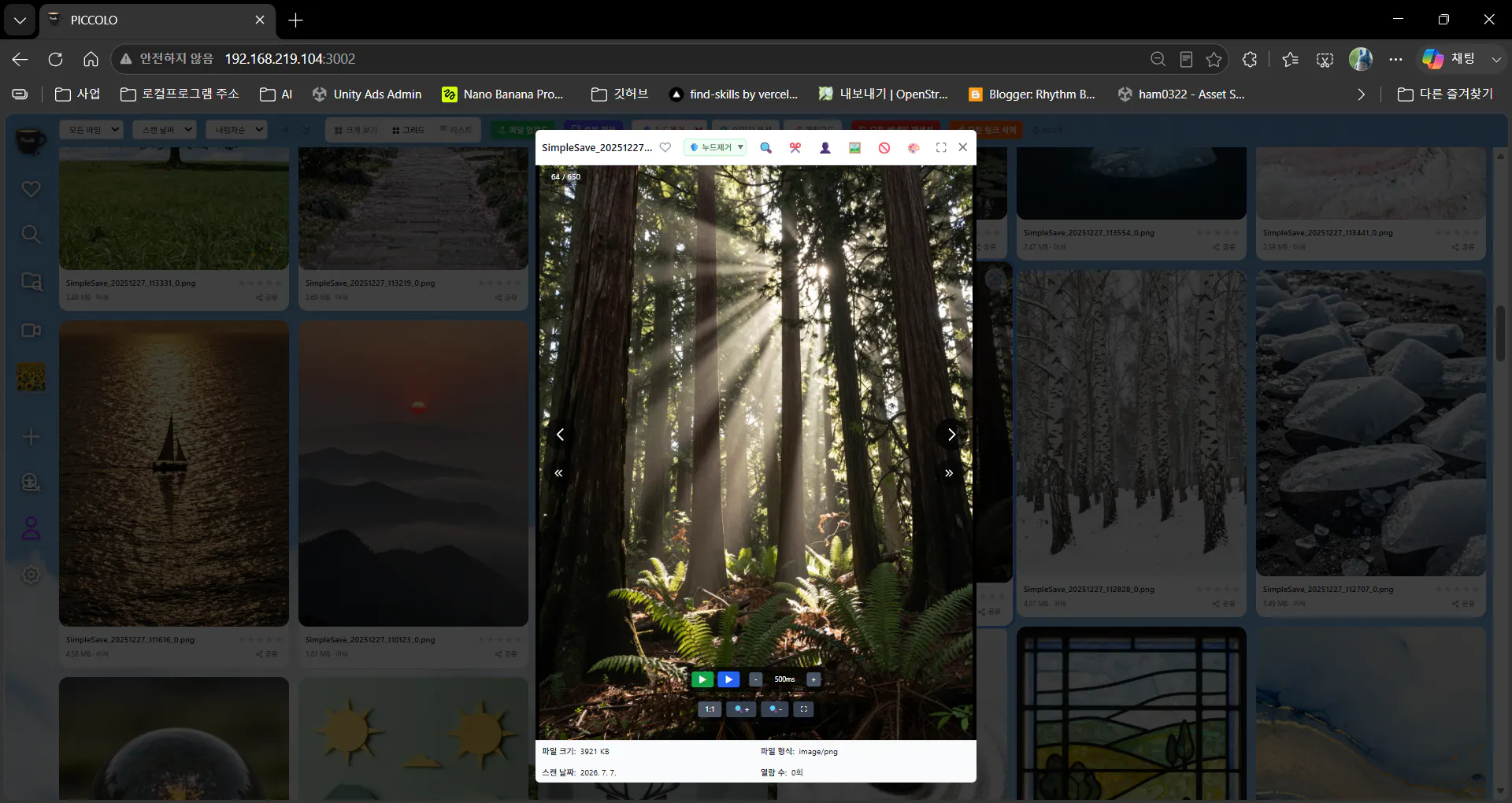The height and width of the screenshot is (803, 1512).
Task: Open the 사업 bookmarks folder
Action: click(77, 94)
